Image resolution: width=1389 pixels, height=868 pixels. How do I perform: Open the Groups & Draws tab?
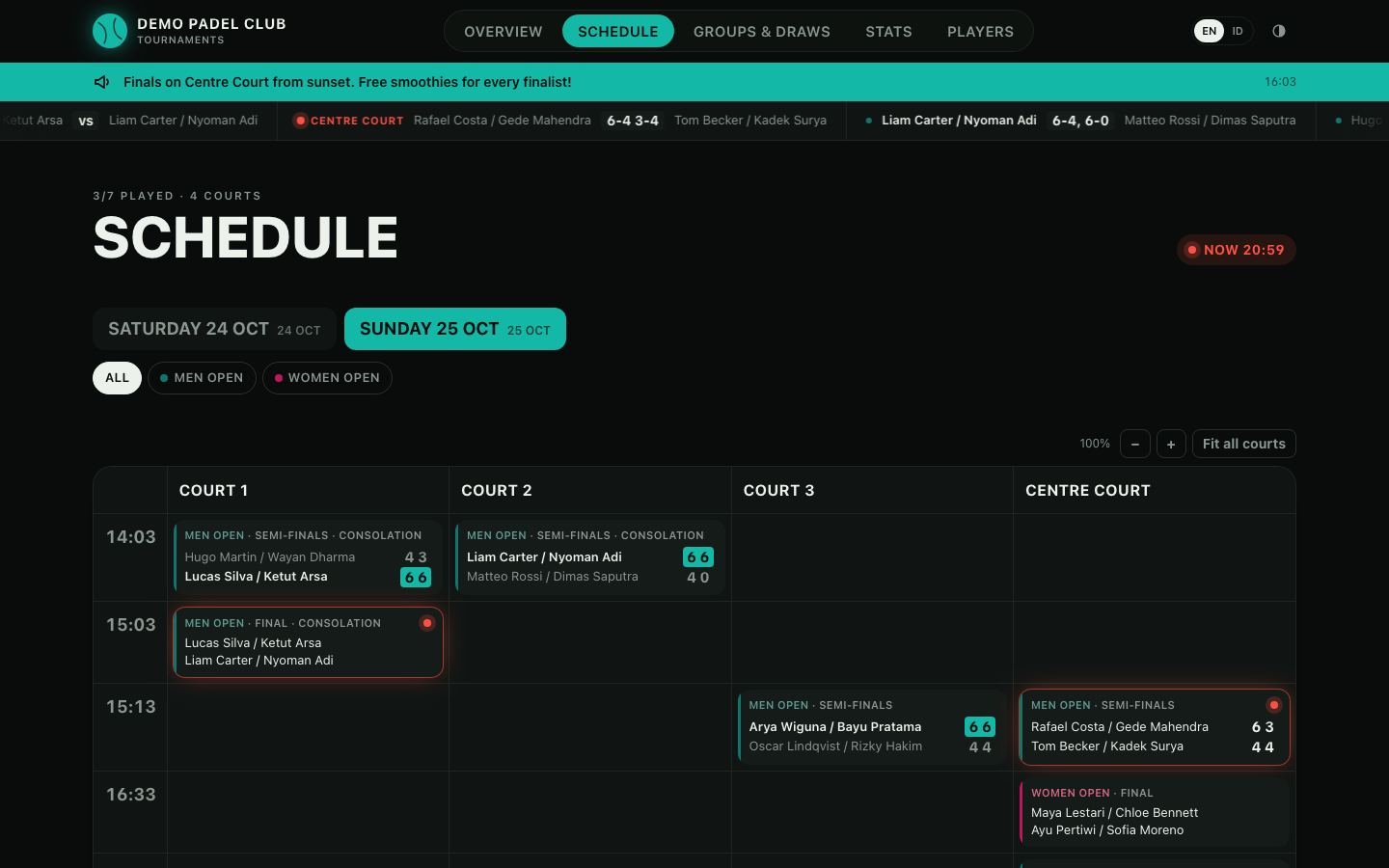pos(762,31)
